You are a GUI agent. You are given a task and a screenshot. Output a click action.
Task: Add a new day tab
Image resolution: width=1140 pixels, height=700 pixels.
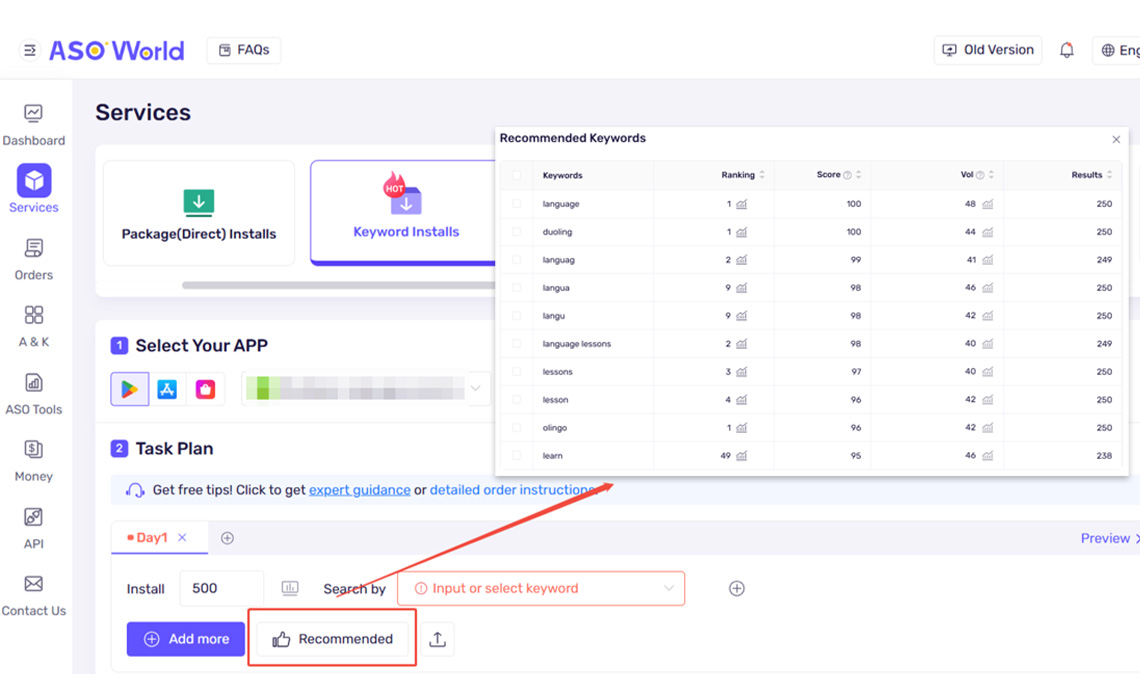(x=227, y=538)
